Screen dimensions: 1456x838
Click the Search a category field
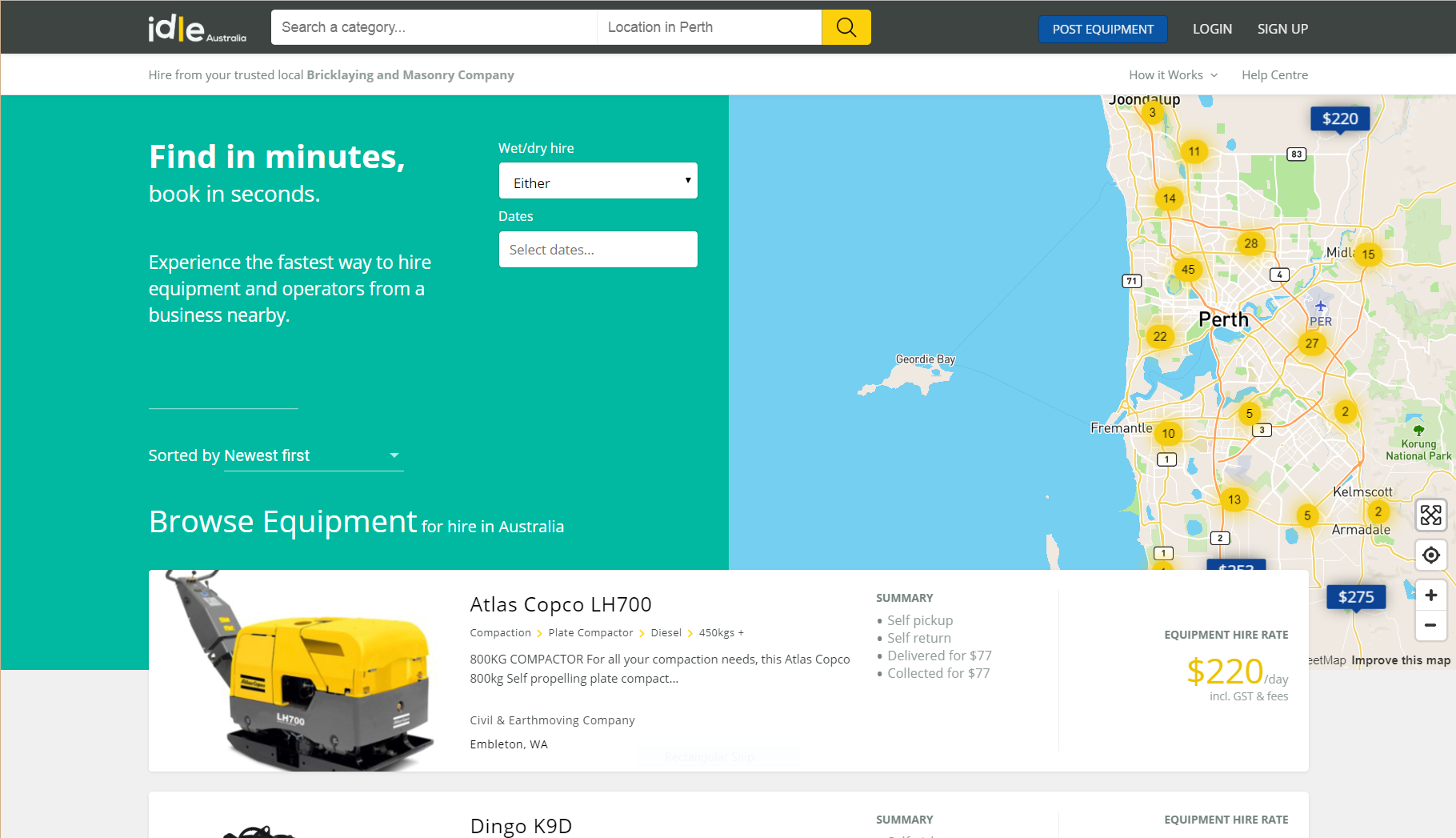(x=434, y=27)
